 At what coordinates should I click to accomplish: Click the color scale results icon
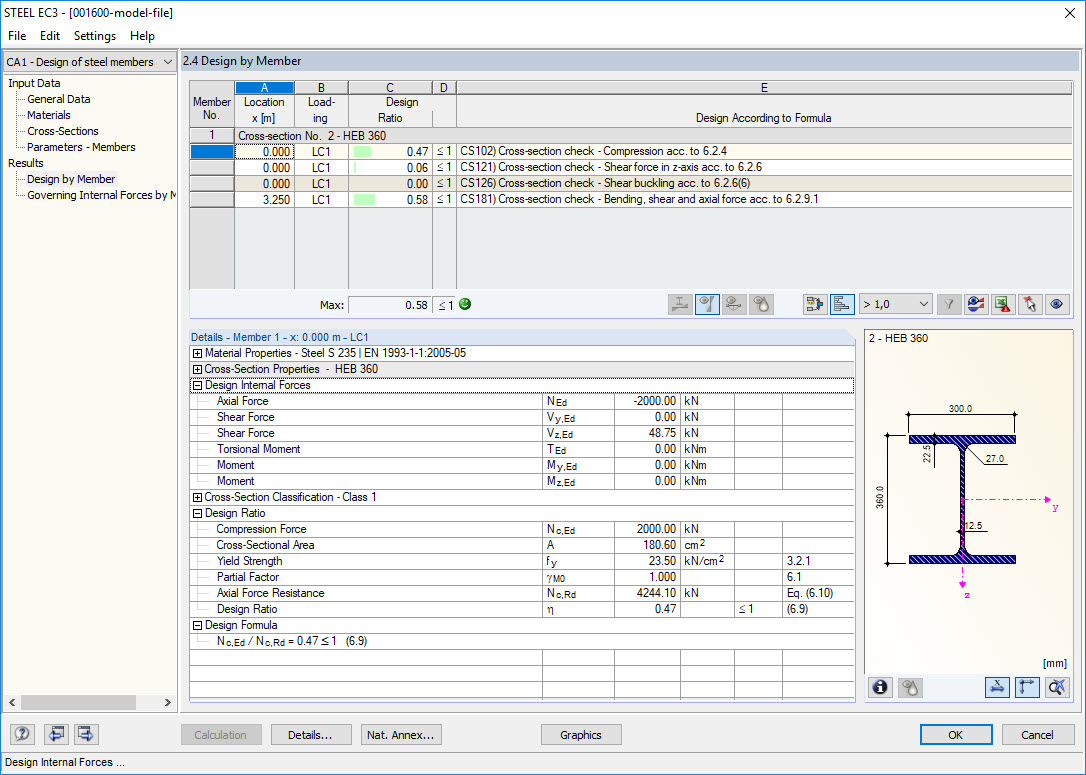[x=975, y=304]
